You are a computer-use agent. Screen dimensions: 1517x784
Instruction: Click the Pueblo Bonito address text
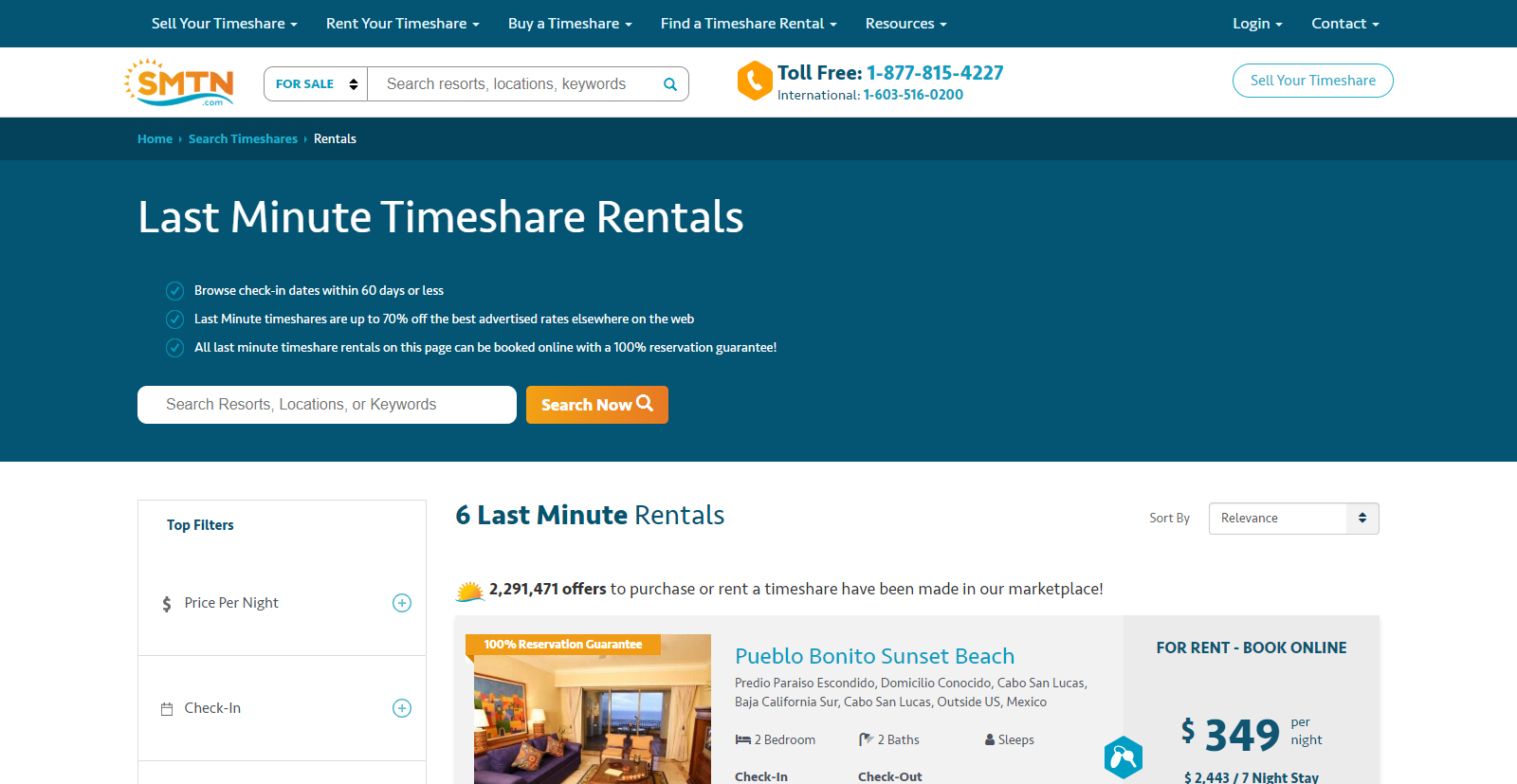[911, 693]
